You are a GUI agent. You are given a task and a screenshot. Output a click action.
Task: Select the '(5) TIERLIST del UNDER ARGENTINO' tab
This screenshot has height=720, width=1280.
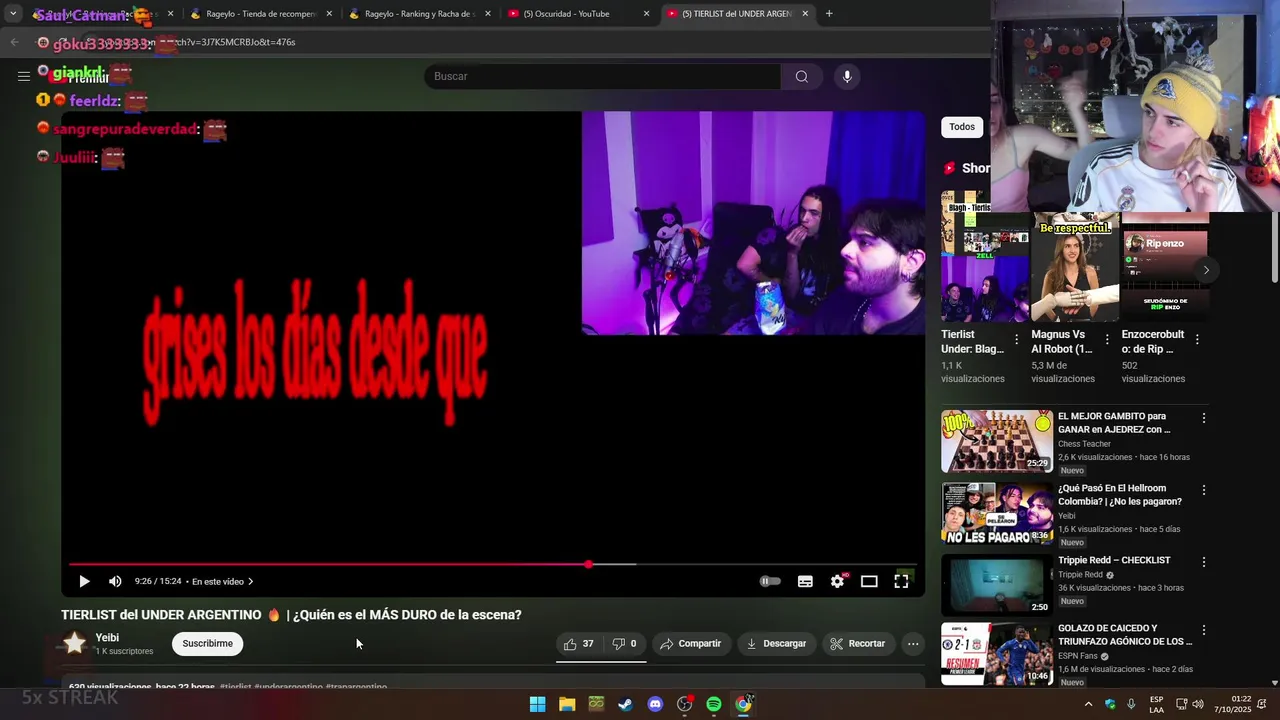click(x=736, y=14)
